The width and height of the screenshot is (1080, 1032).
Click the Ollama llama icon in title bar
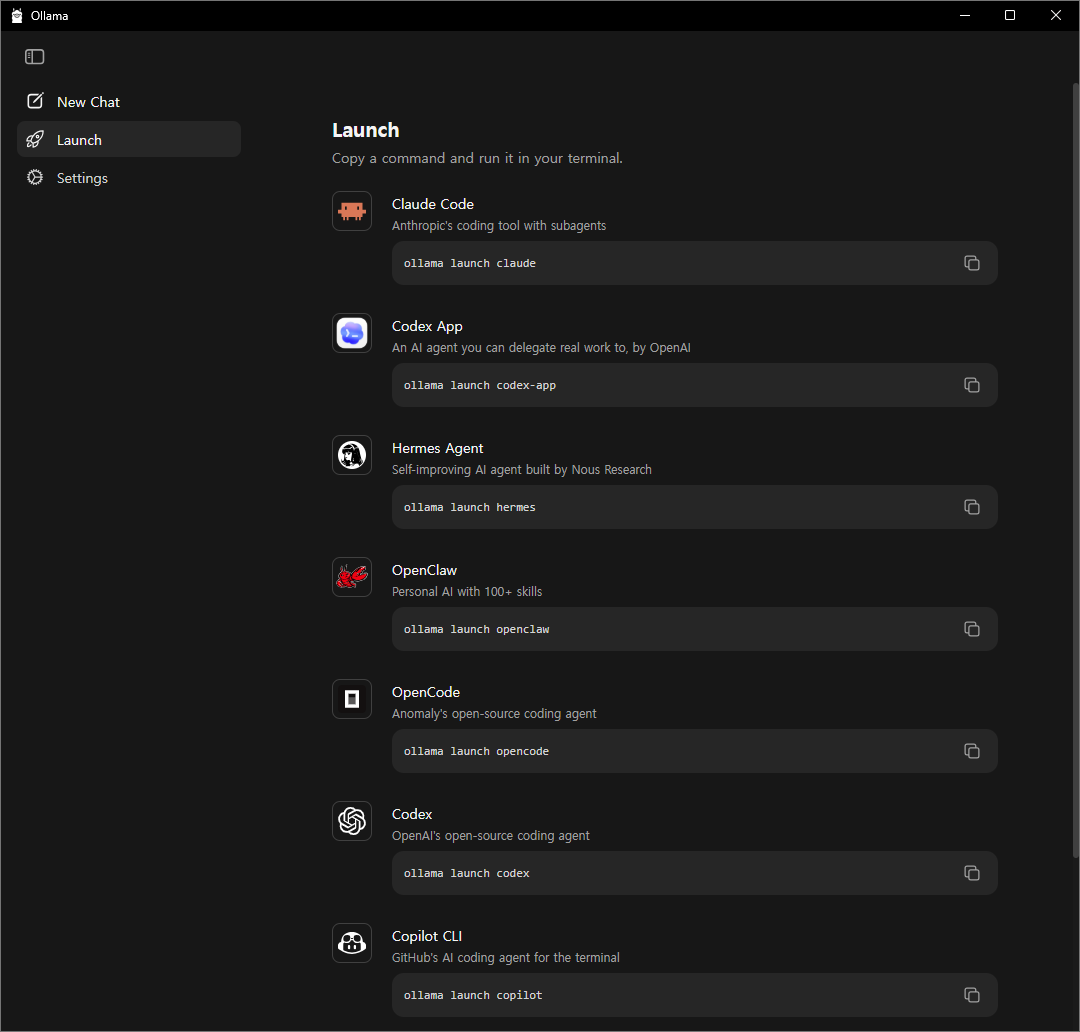point(17,15)
